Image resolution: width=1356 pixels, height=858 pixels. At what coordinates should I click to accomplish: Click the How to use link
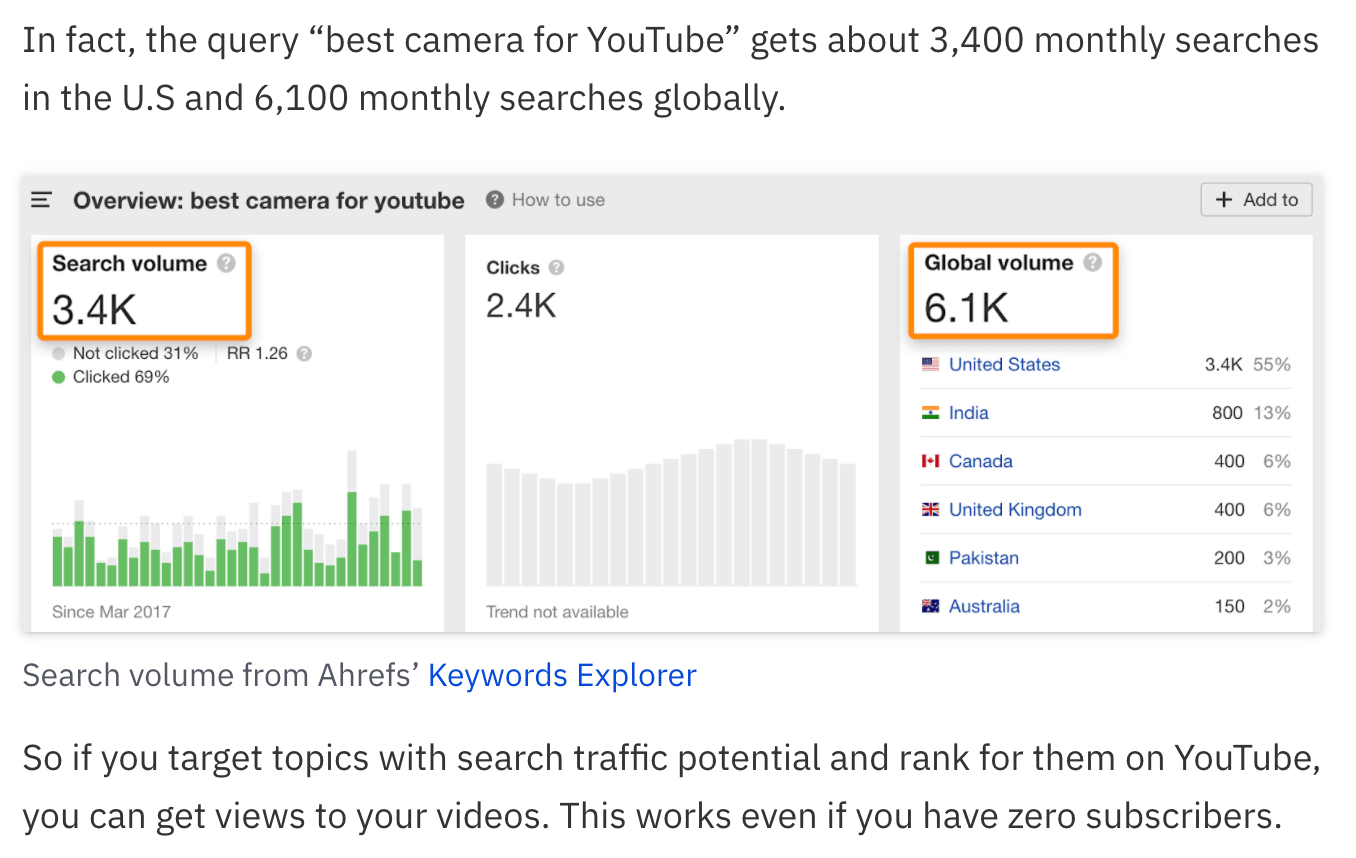[558, 200]
